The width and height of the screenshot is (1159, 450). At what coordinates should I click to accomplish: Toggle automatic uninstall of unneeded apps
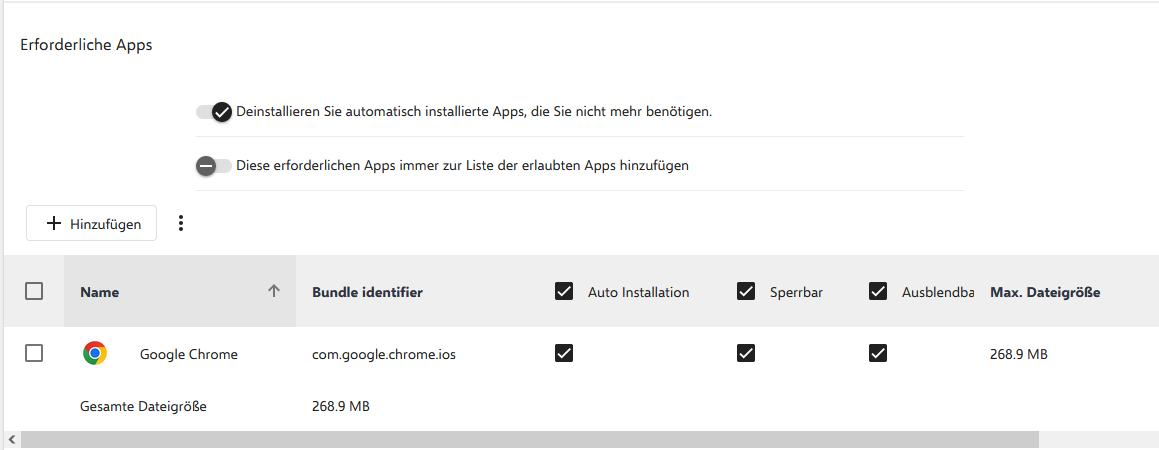click(x=214, y=112)
